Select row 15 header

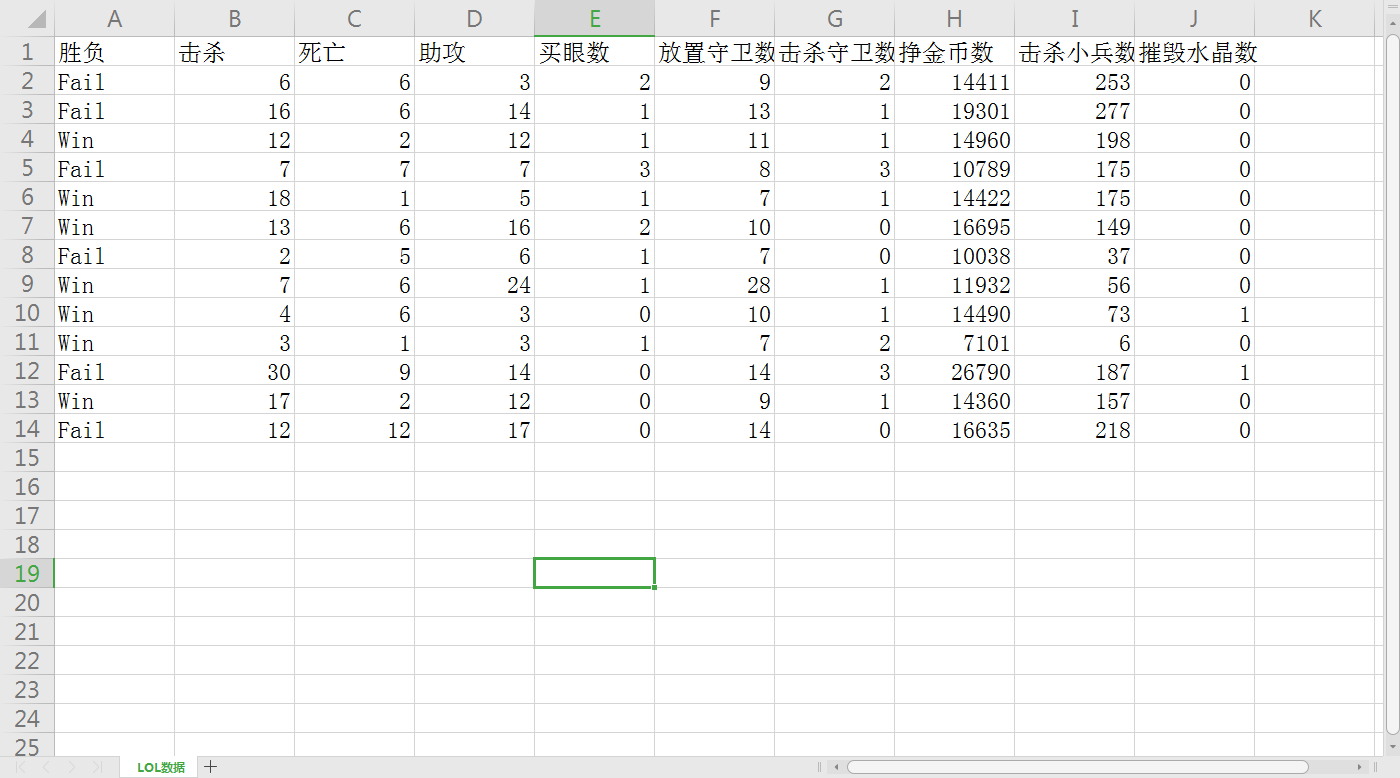[x=27, y=458]
